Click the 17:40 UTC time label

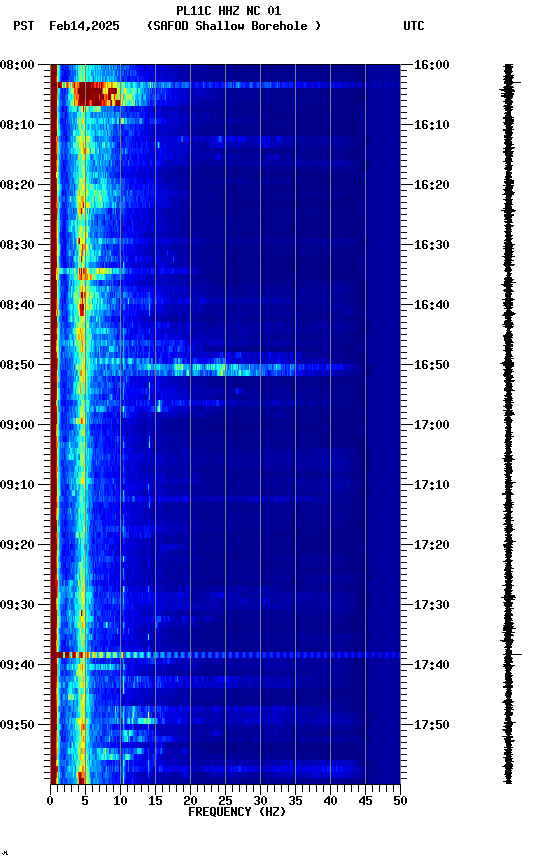432,665
